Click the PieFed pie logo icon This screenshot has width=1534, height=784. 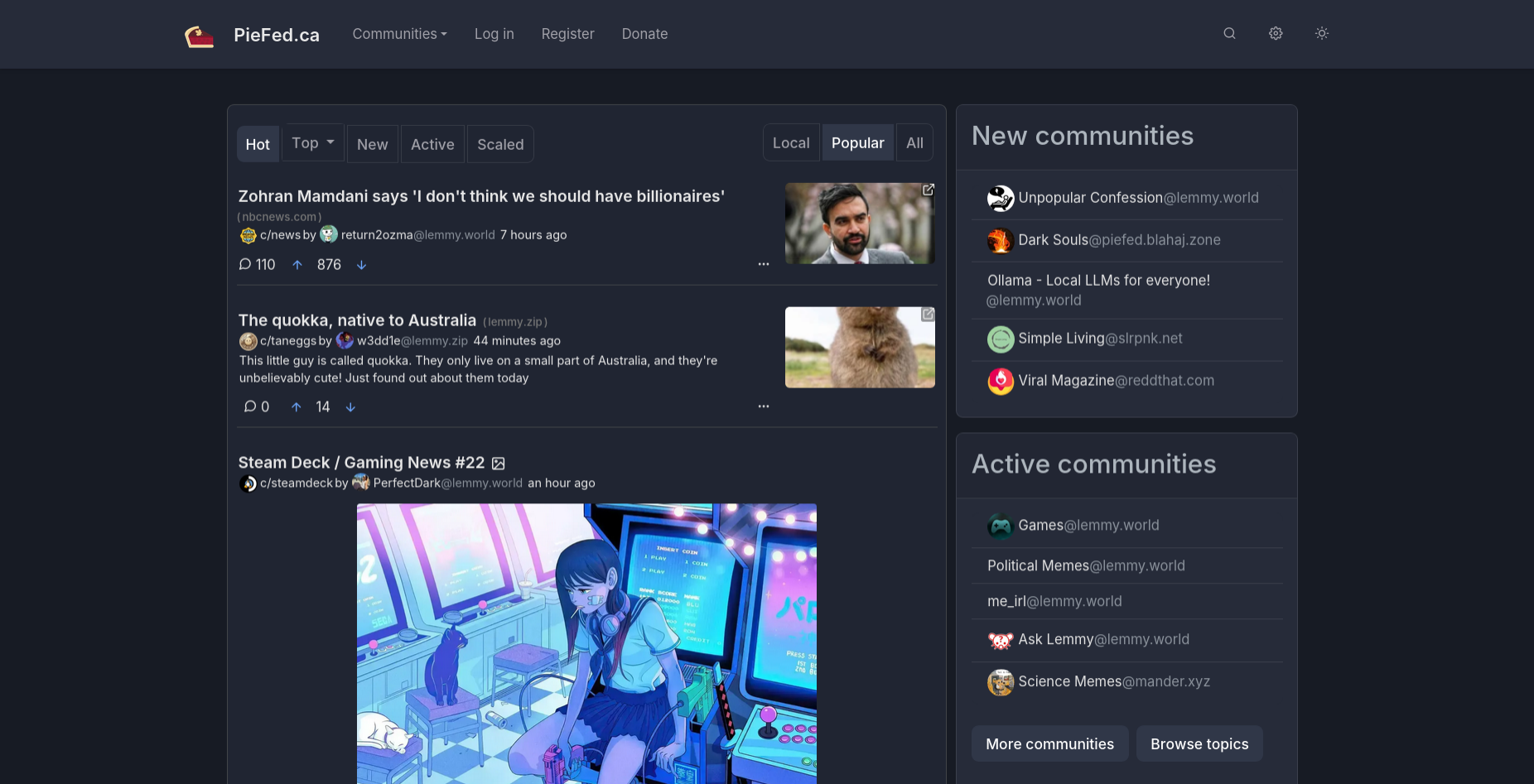tap(199, 35)
